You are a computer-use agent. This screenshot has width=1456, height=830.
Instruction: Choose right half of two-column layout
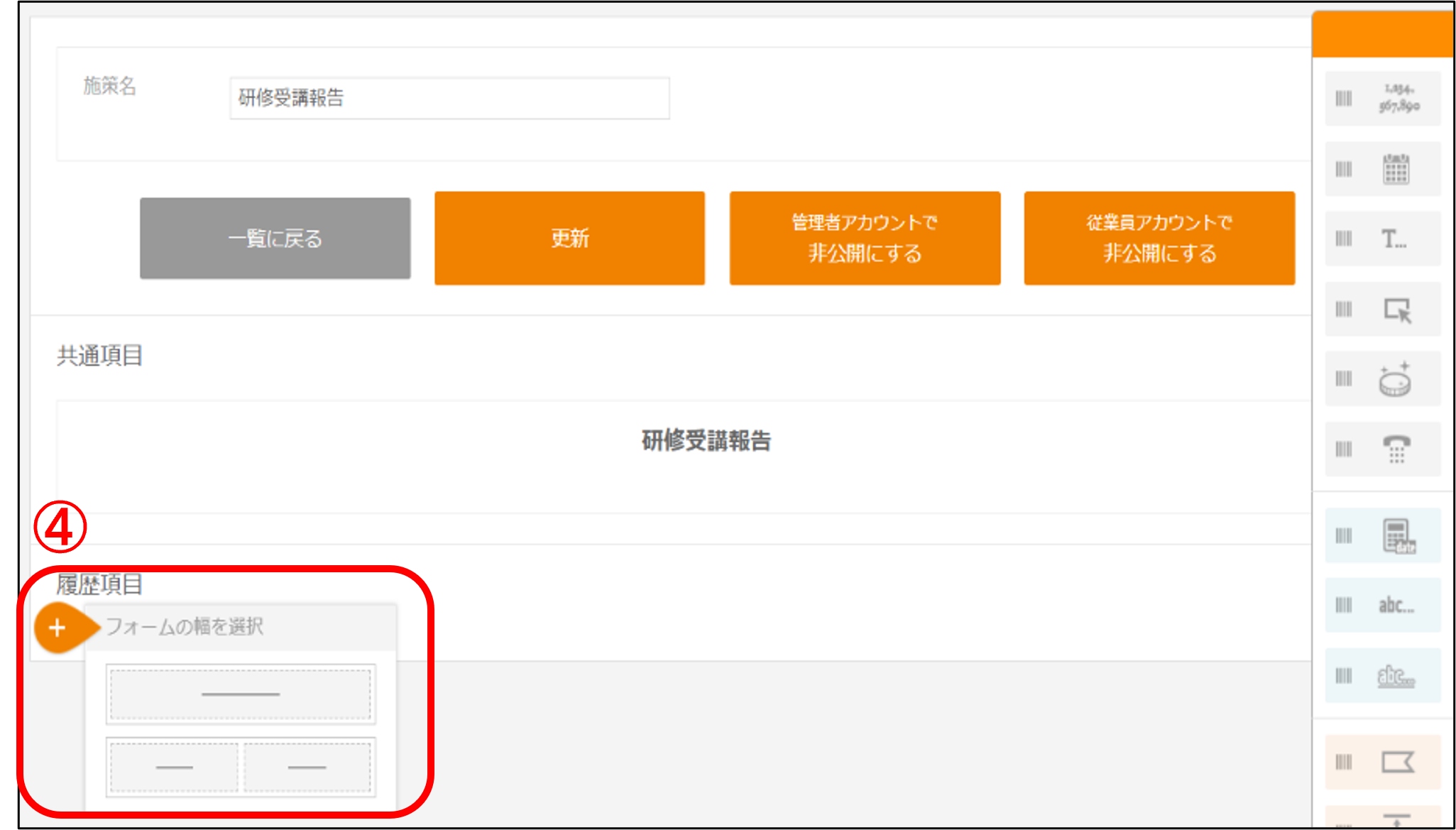point(307,767)
